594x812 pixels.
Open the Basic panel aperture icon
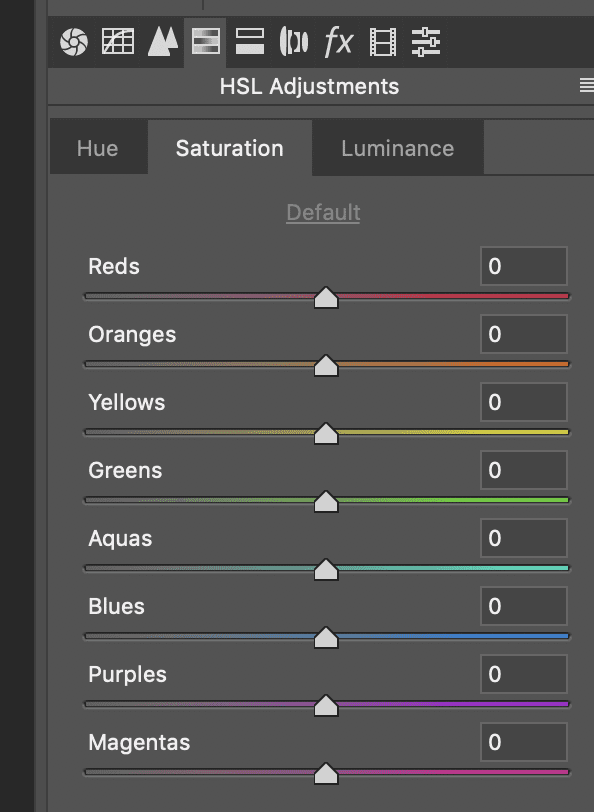pyautogui.click(x=74, y=42)
